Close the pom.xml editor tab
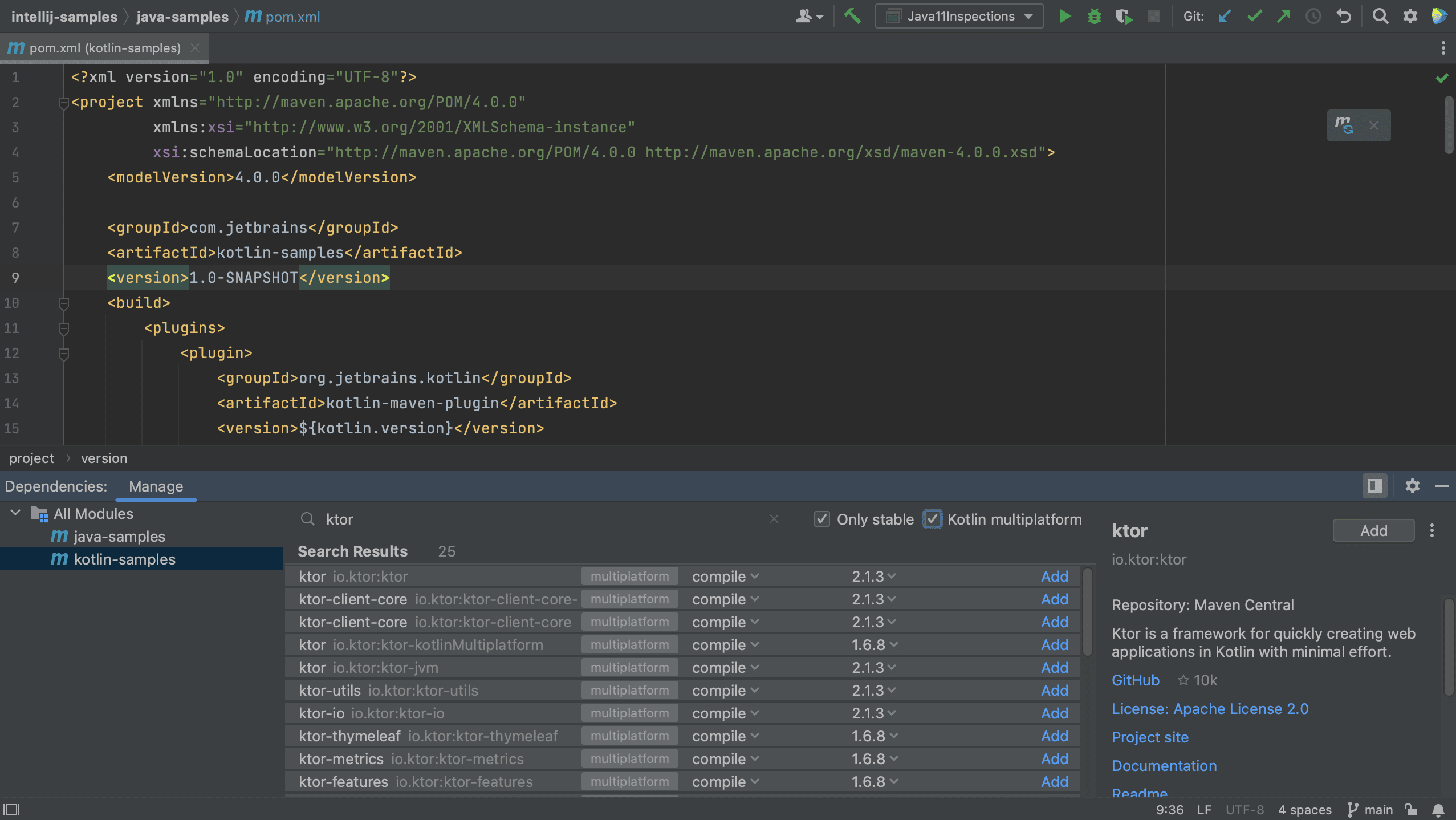Viewport: 1456px width, 820px height. (x=195, y=48)
